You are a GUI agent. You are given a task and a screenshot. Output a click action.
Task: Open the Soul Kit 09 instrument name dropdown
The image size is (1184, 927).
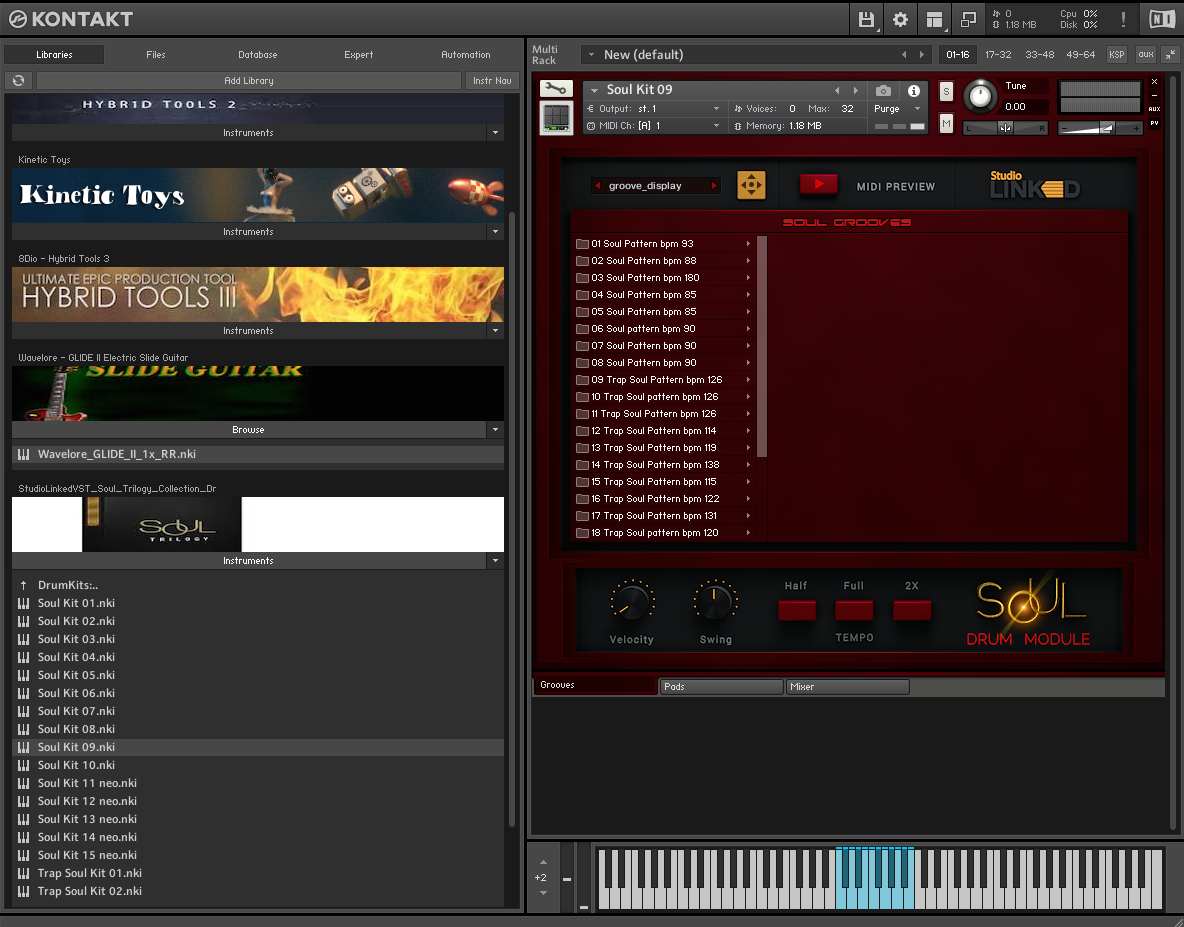pos(595,90)
